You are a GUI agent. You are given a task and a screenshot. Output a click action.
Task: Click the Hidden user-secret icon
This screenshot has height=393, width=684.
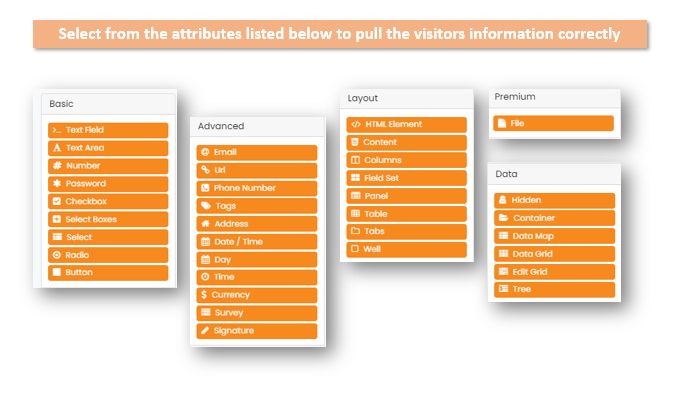503,200
